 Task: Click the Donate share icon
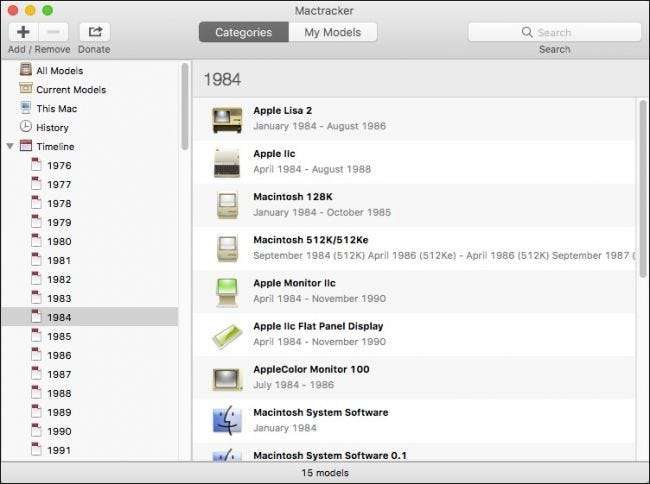coord(94,32)
